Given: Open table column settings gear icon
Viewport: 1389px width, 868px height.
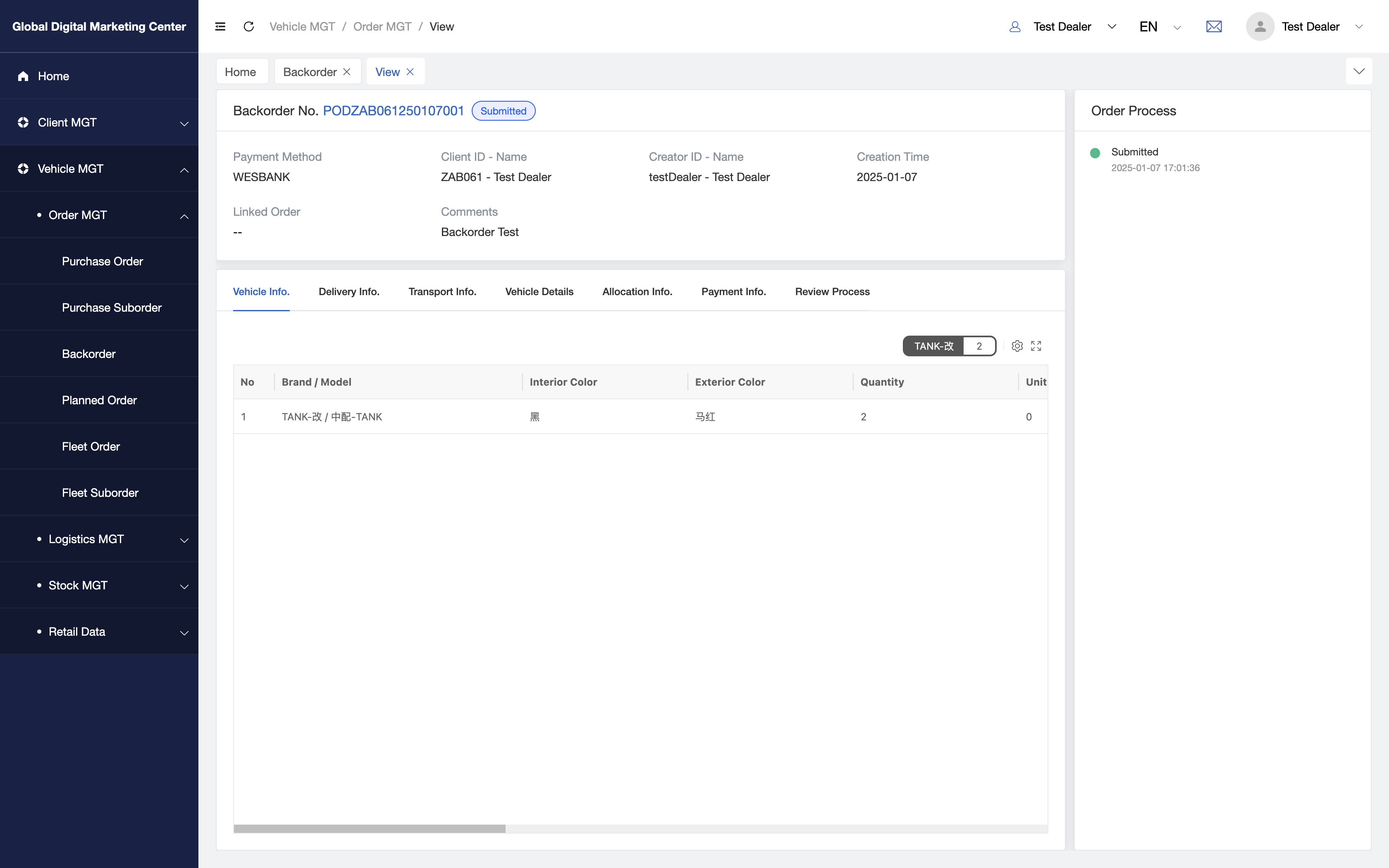Looking at the screenshot, I should [1017, 346].
